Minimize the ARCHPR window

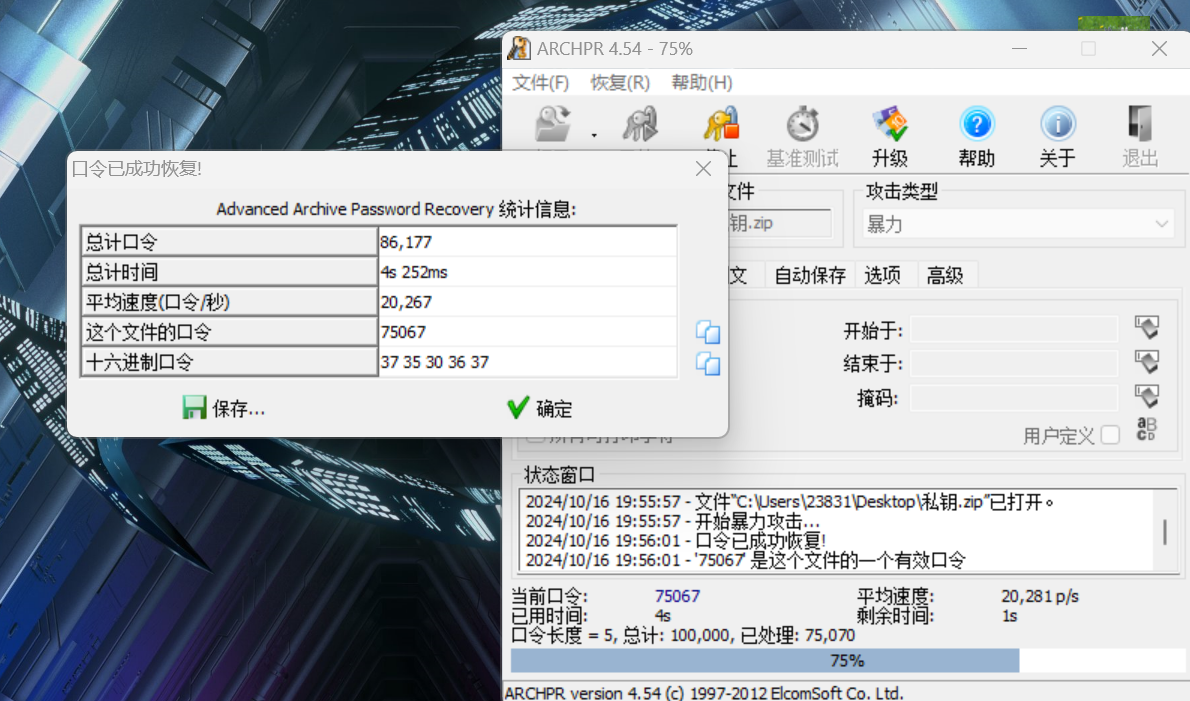1019,49
